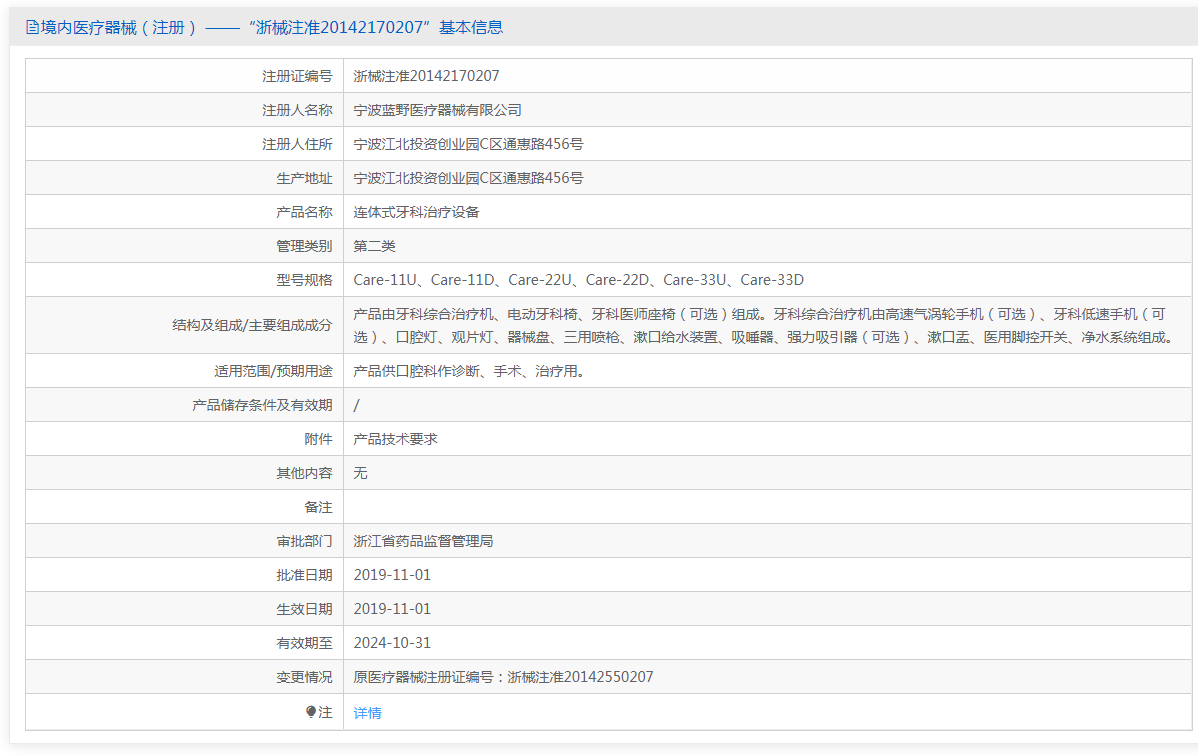Select structure description beginning 产品由牙科综合治疗机
1198x756 pixels.
pyautogui.click(x=764, y=326)
